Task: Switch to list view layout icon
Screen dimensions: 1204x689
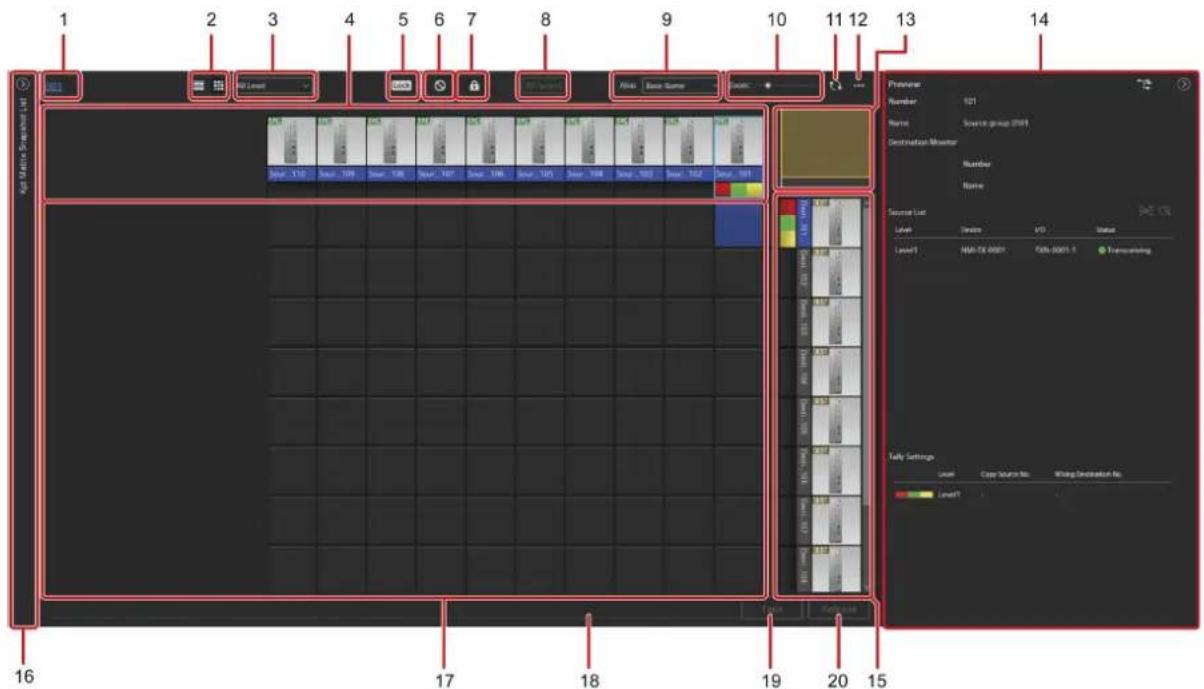Action: click(199, 86)
